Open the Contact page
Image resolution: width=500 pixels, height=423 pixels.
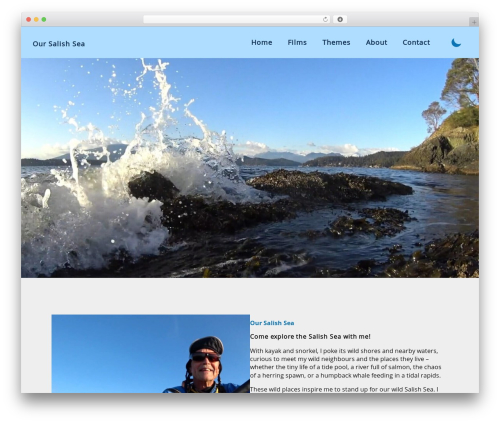tap(416, 42)
